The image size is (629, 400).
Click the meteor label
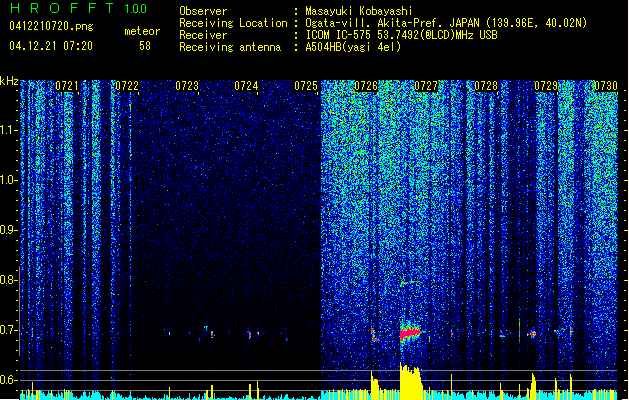142,31
